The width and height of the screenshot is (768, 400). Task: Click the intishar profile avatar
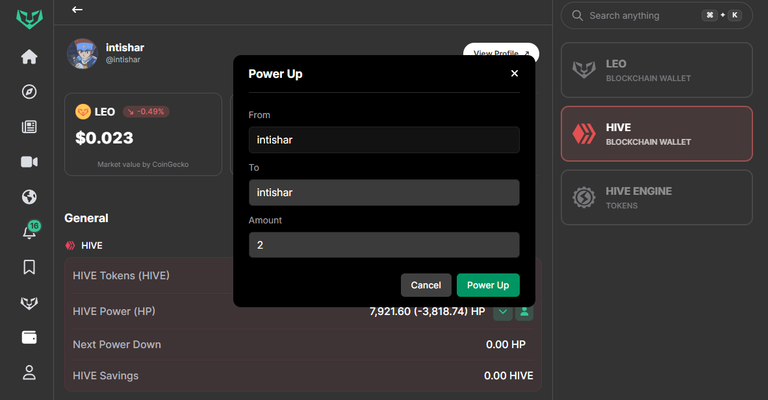point(82,54)
